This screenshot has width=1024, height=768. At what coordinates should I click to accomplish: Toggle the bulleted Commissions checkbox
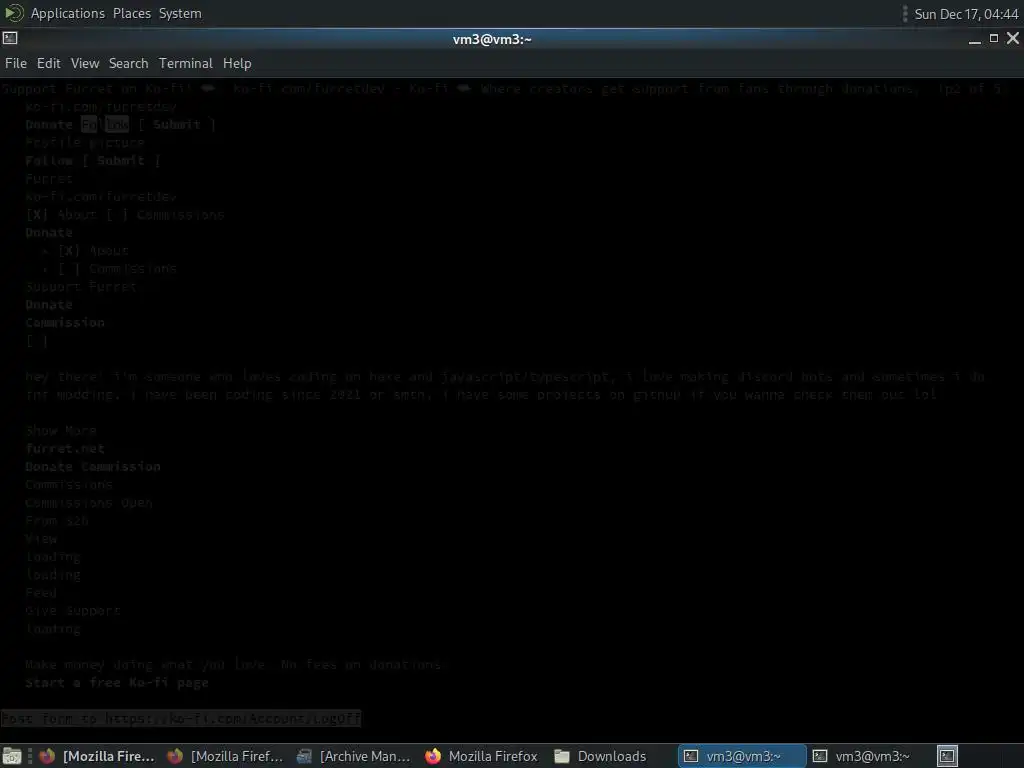pos(69,268)
